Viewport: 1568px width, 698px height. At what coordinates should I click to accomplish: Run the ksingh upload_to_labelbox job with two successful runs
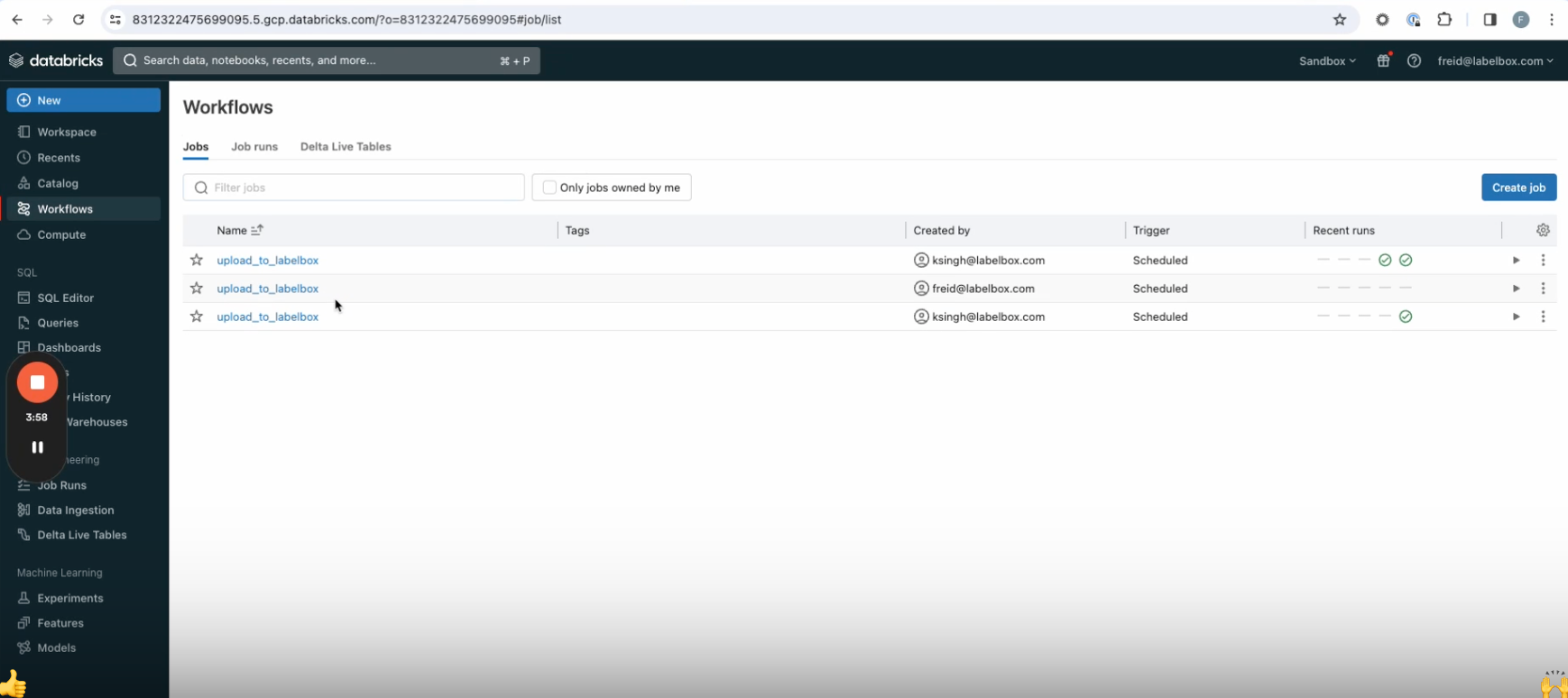point(1517,261)
